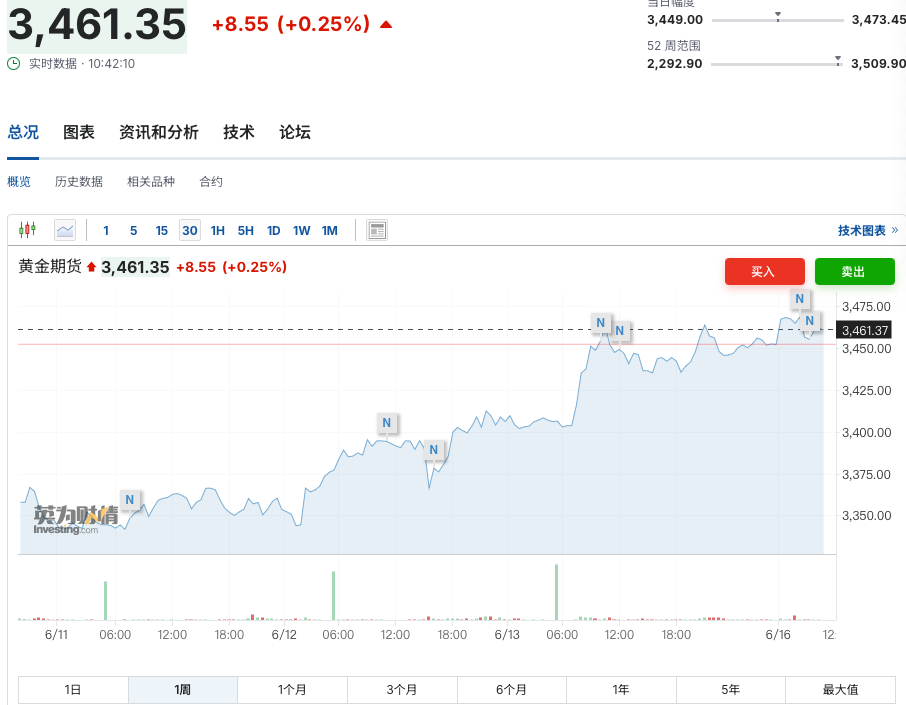
Task: Select the candlestick chart icon
Action: (x=27, y=229)
